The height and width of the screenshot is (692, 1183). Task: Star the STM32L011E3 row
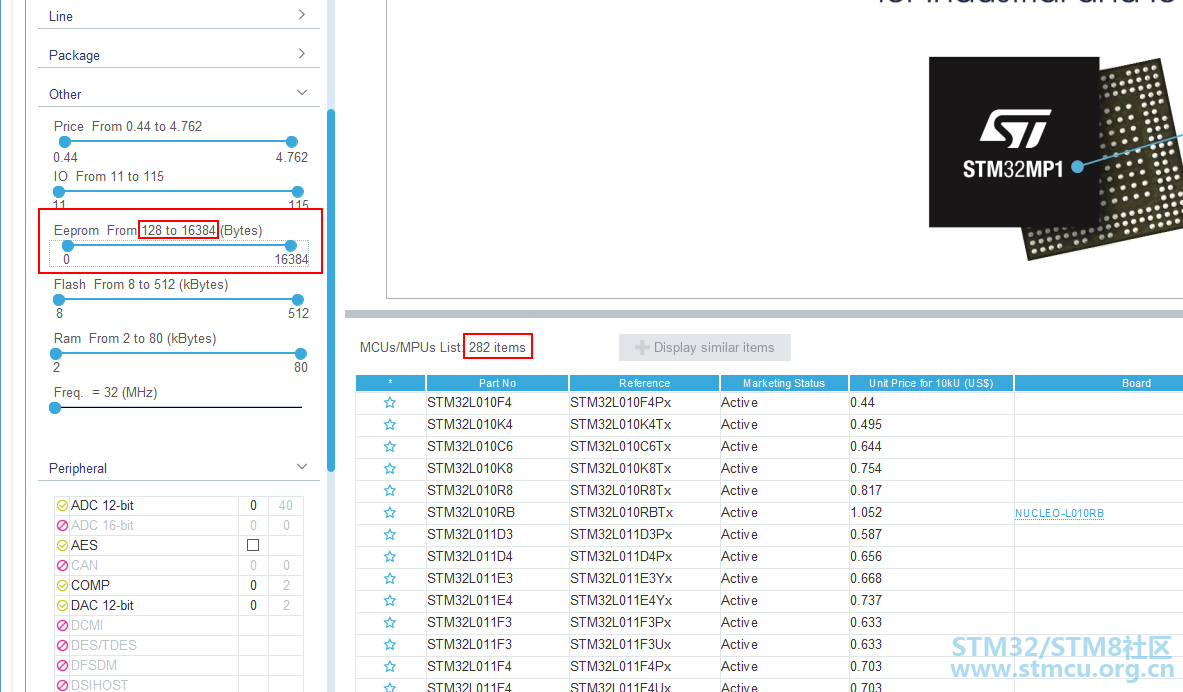[390, 579]
